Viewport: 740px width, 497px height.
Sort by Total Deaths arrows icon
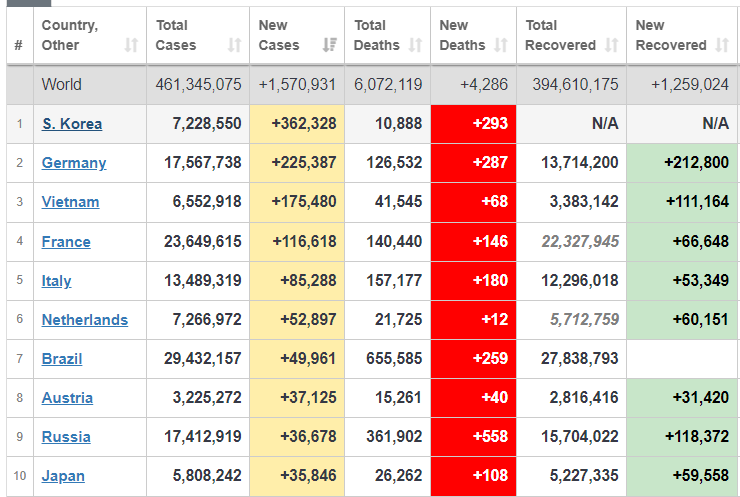415,45
